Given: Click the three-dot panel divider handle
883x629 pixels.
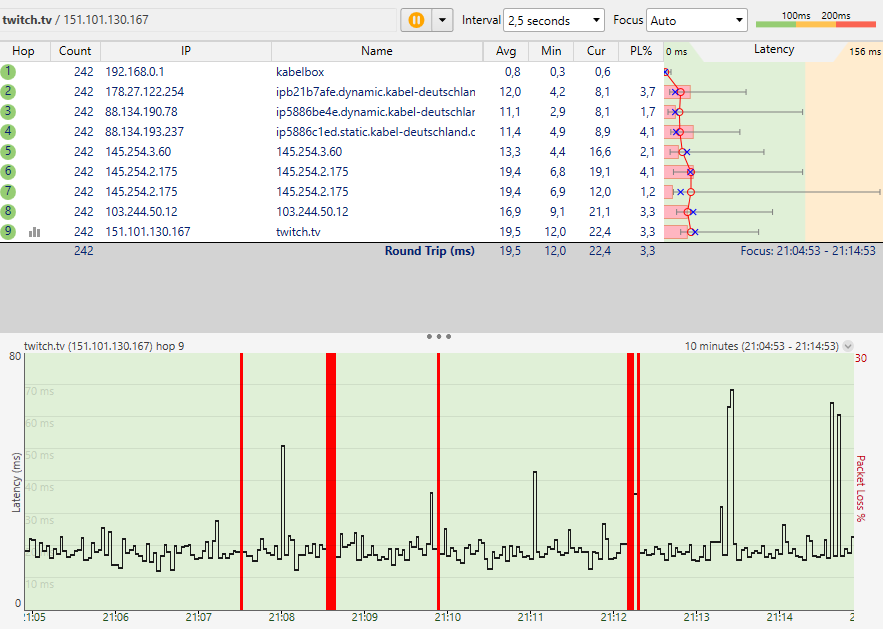Looking at the screenshot, I should 439,337.
